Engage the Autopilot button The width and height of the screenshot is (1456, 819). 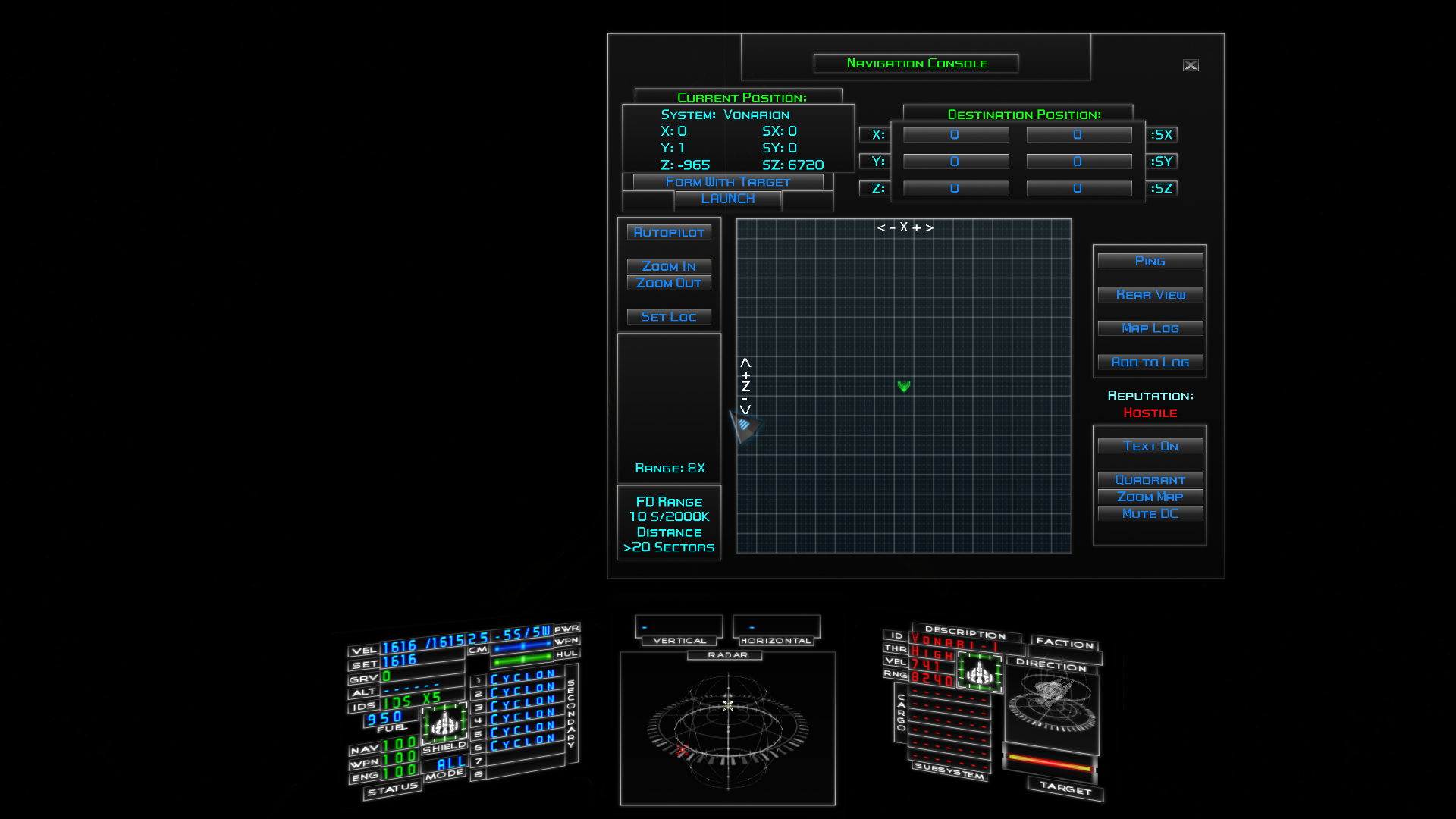(x=669, y=232)
